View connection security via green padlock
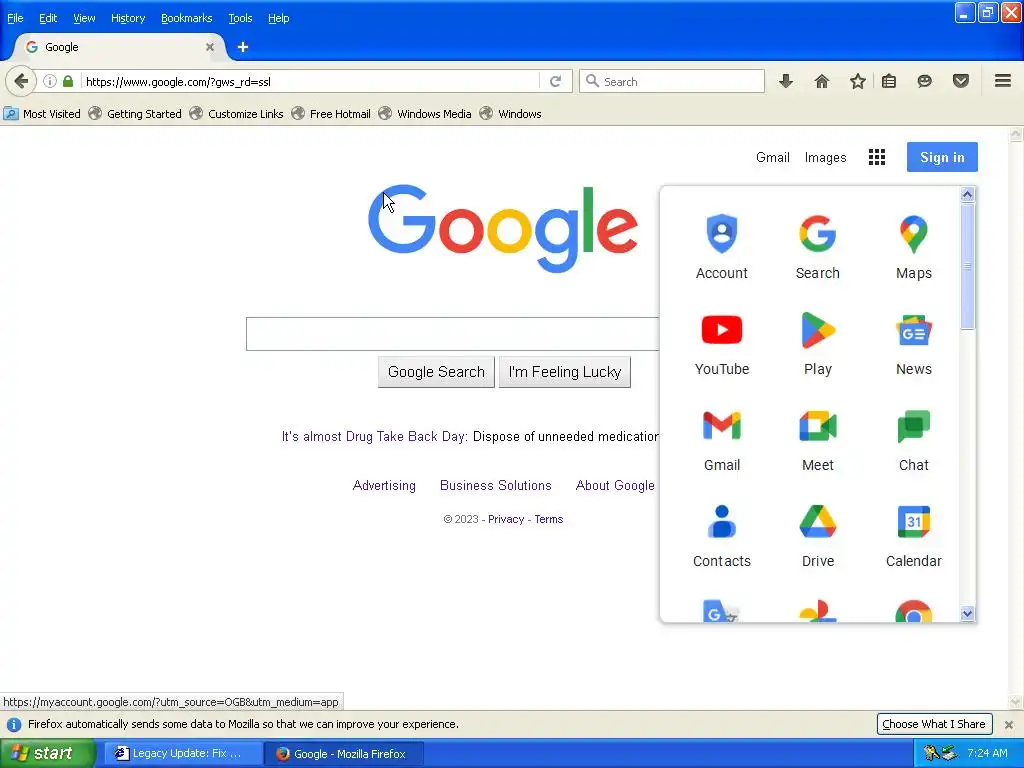 (x=68, y=81)
